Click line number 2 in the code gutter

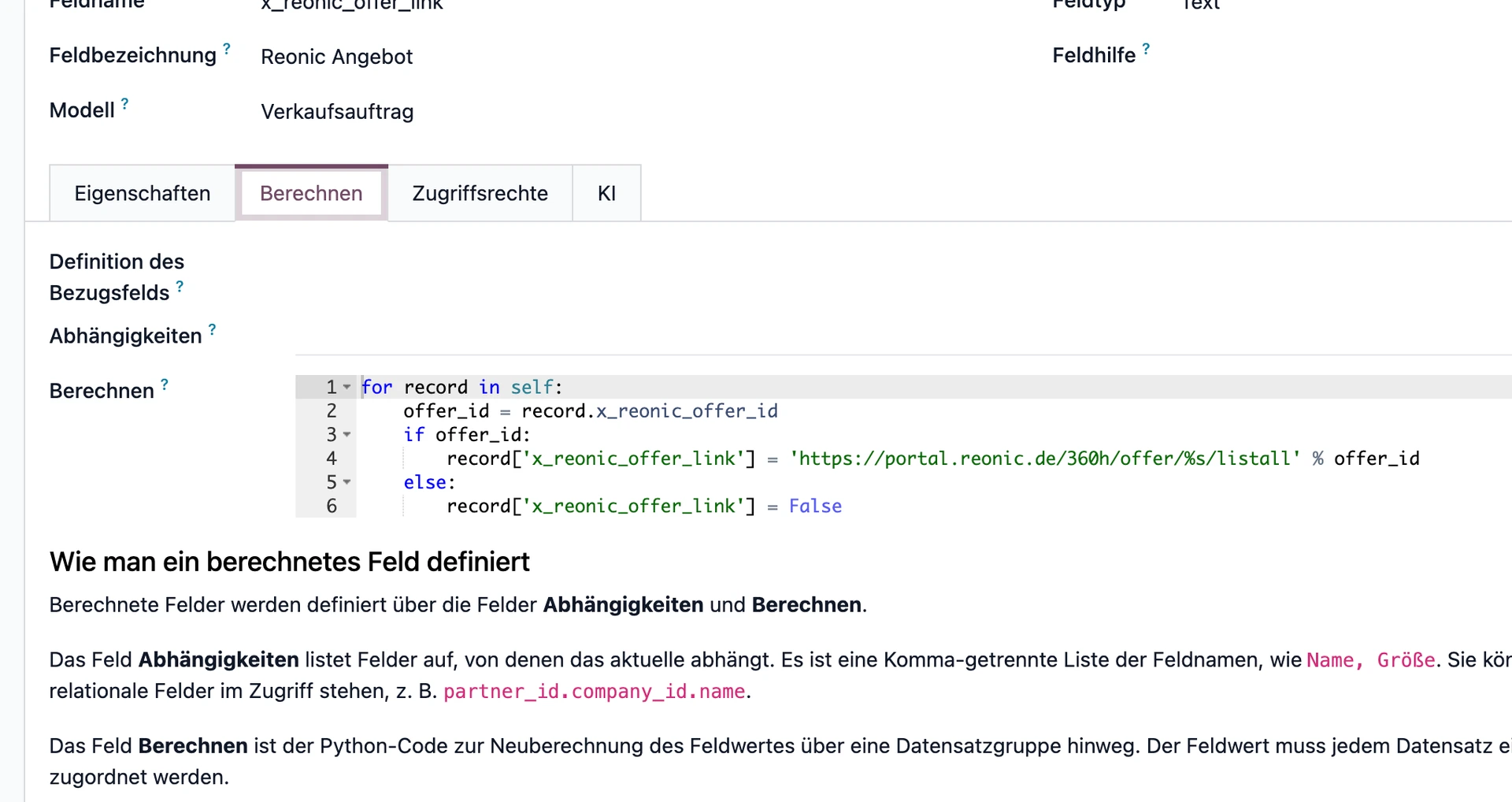pos(332,410)
